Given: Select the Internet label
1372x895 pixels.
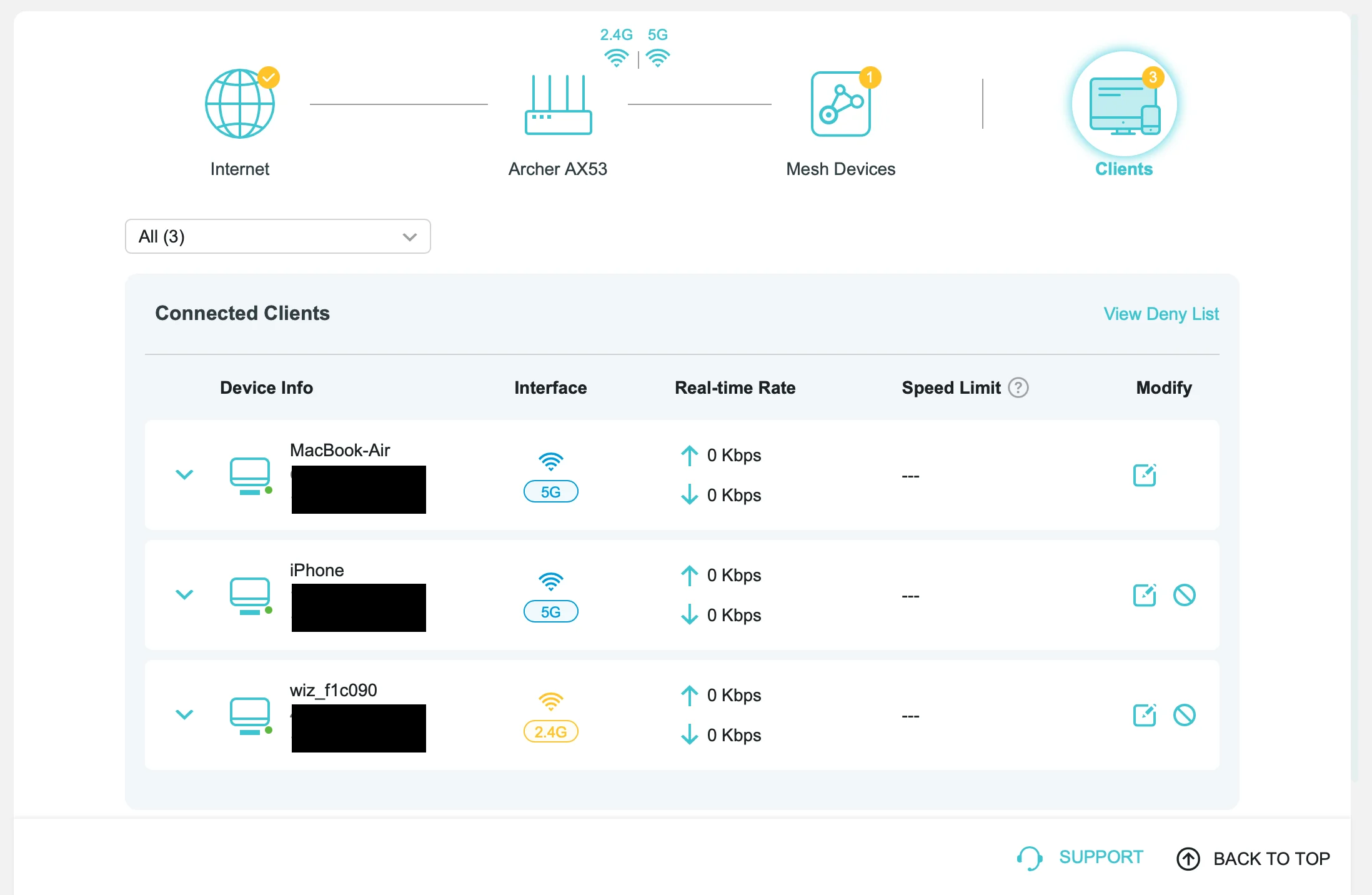Looking at the screenshot, I should 240,169.
